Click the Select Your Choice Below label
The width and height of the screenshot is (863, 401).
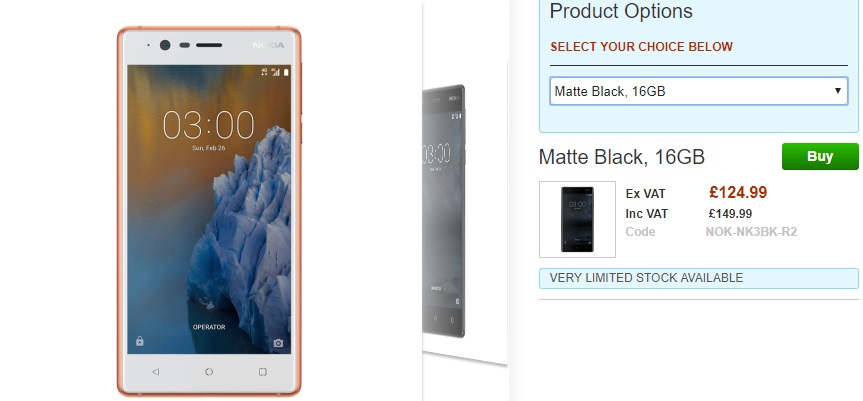pos(641,47)
